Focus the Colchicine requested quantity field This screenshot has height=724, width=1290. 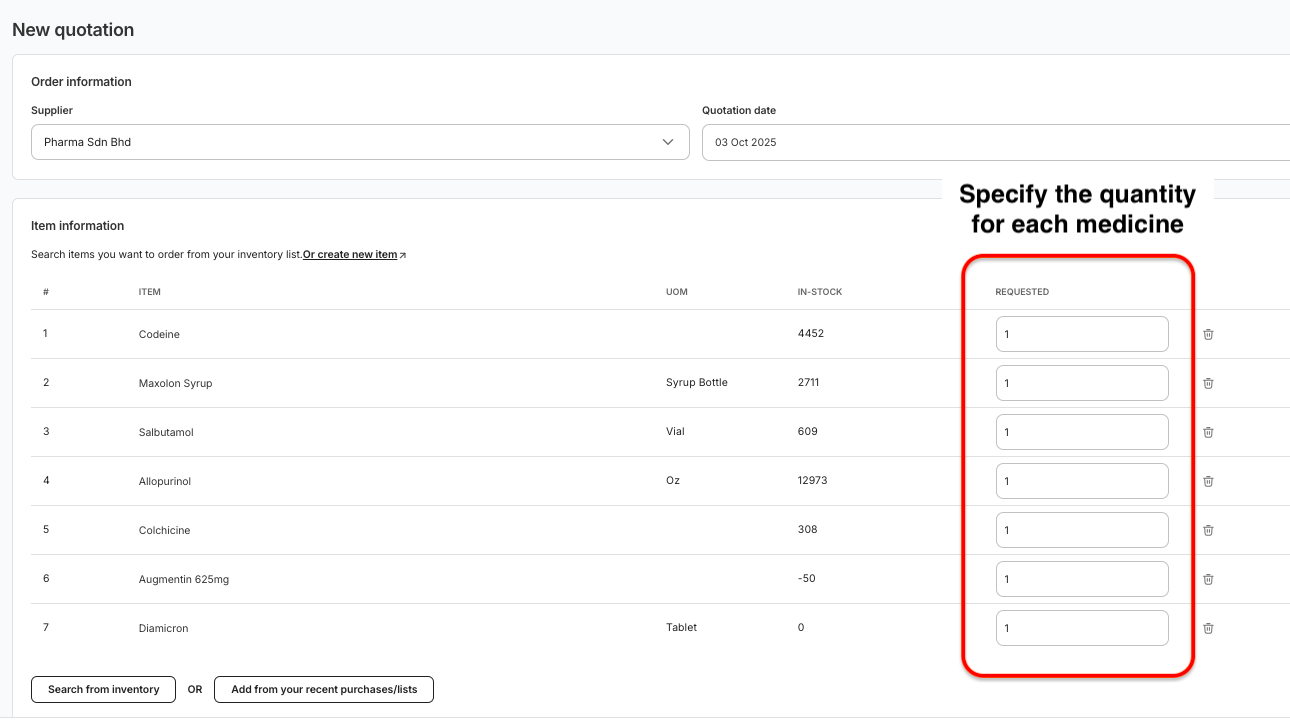(1082, 530)
